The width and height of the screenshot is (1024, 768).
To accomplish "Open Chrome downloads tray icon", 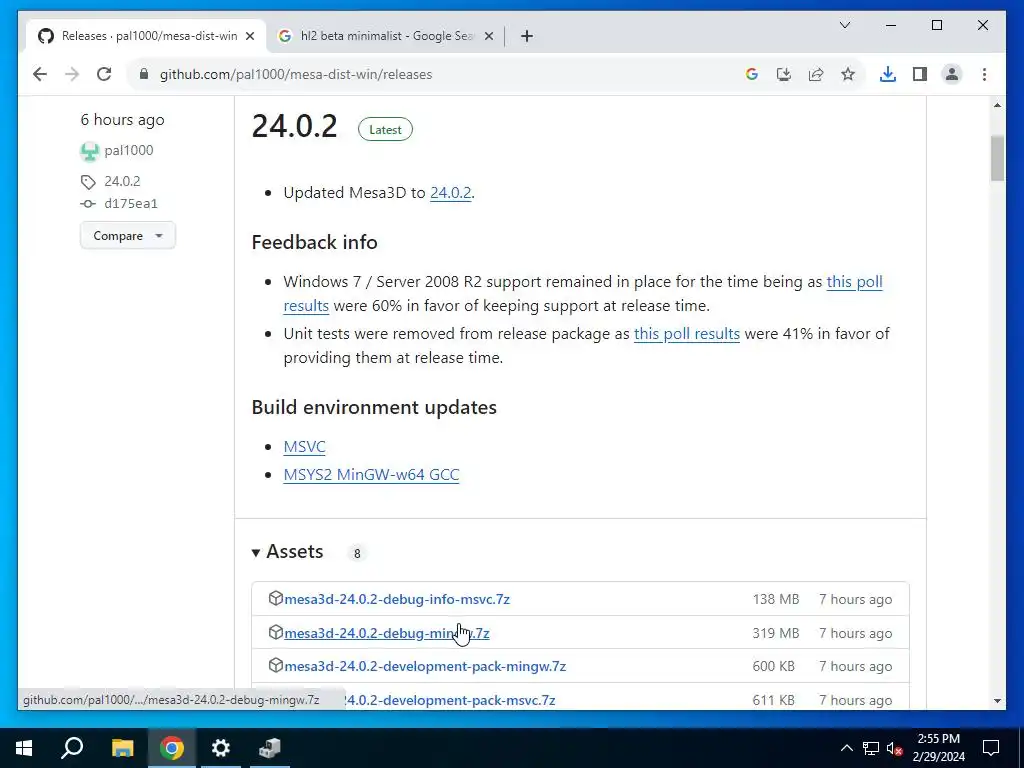I will [888, 74].
